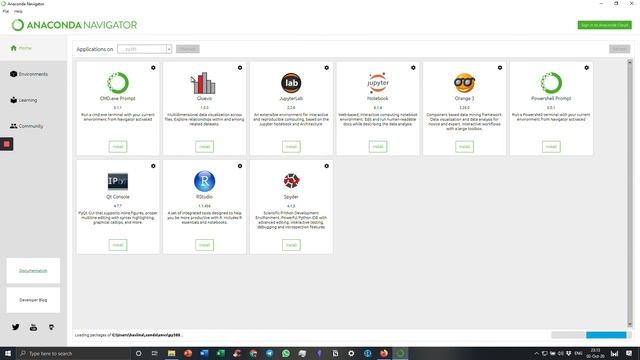This screenshot has width=640, height=360.
Task: Open the Documentation link
Action: 33,271
